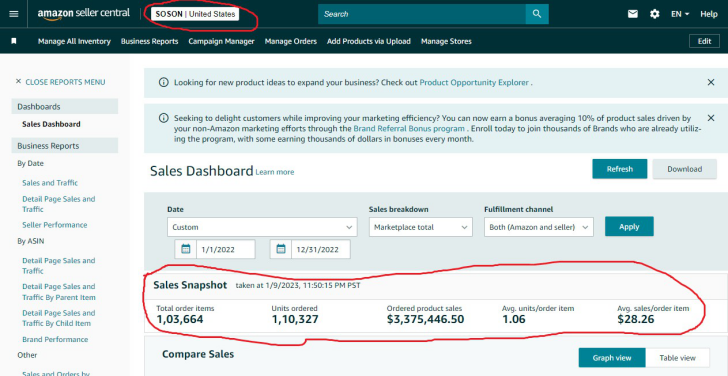Viewport: 728px width, 376px height.
Task: Open Manage Stores
Action: click(x=446, y=41)
